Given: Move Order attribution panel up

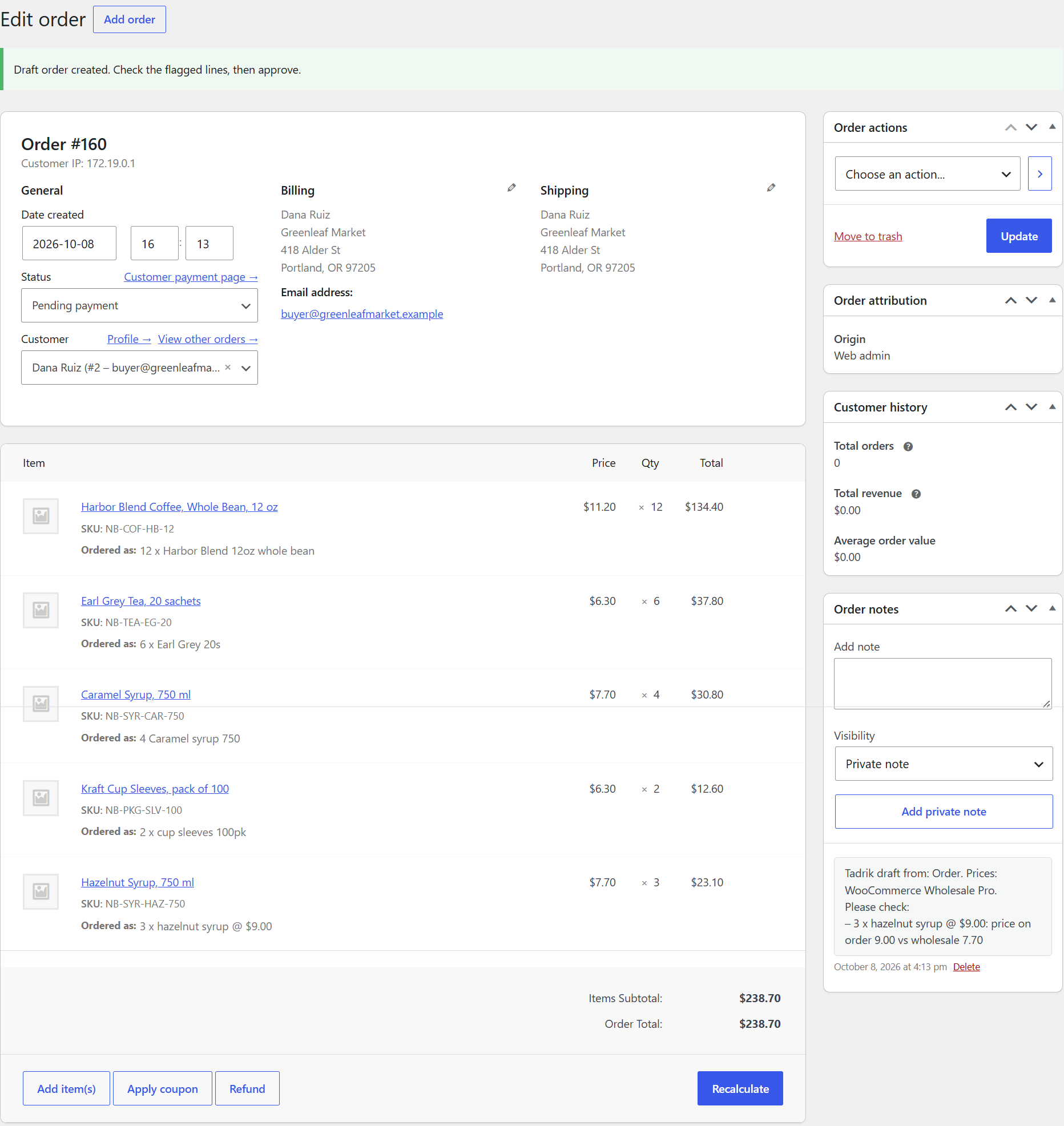Looking at the screenshot, I should click(x=1011, y=301).
